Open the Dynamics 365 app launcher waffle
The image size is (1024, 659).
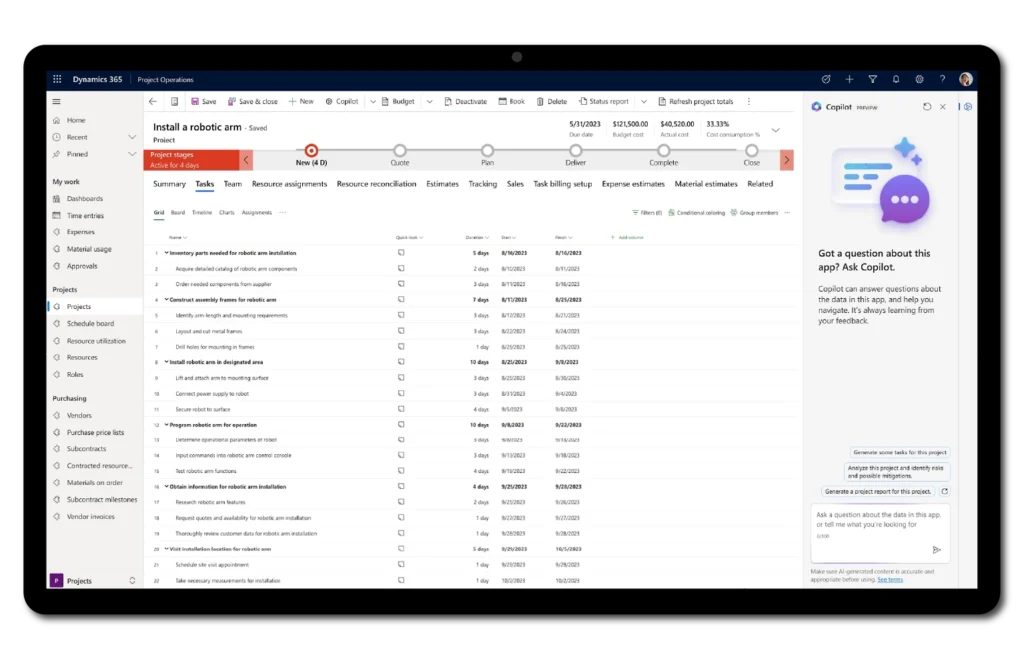(57, 79)
